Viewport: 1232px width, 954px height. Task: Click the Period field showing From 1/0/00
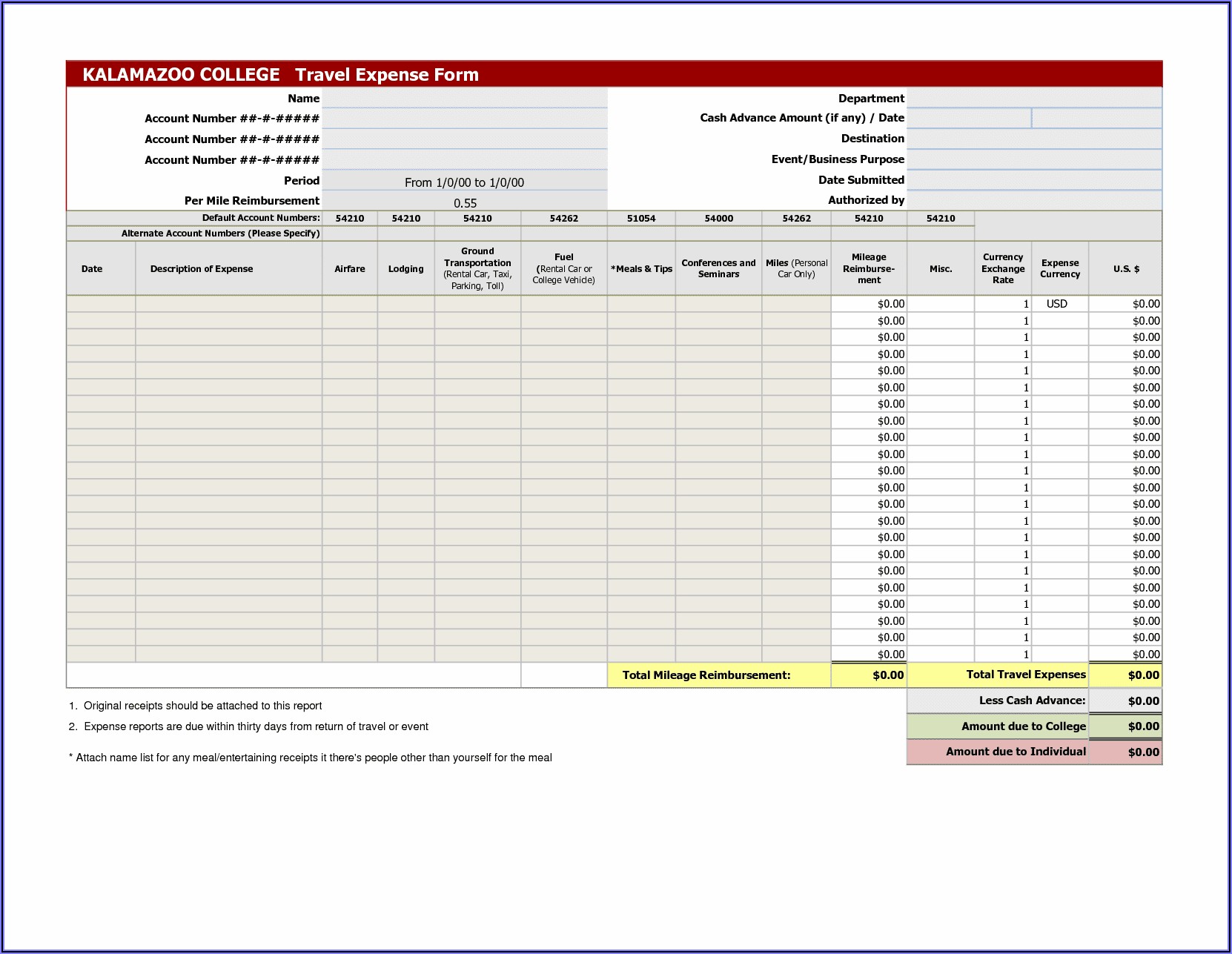pyautogui.click(x=465, y=182)
